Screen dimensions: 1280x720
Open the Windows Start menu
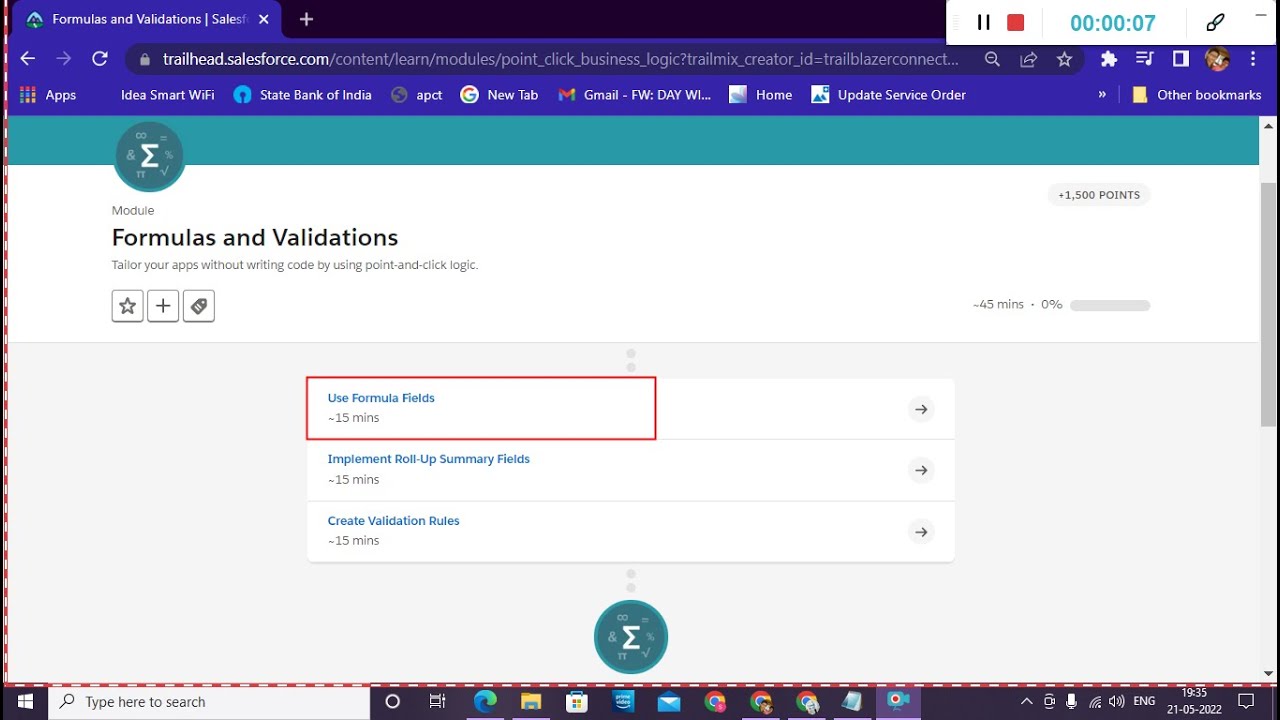point(25,702)
